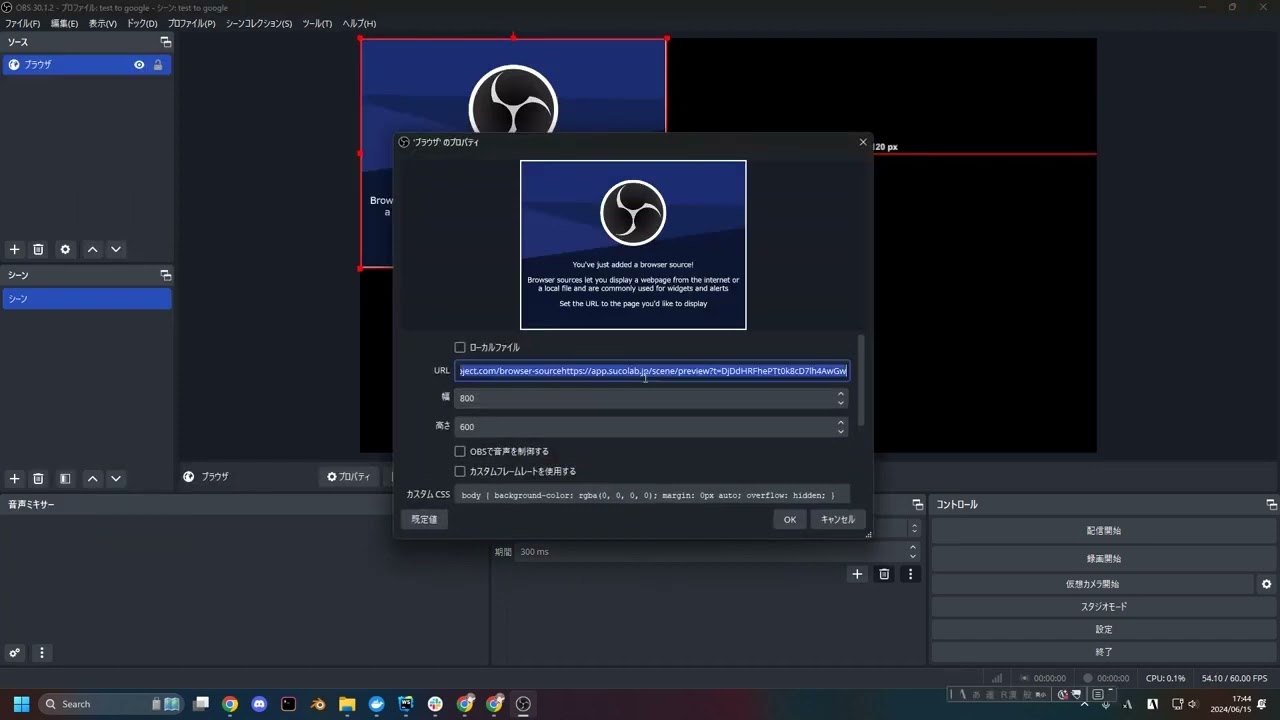Screen dimensions: 1280x720
Task: Move scene down in the Scenes panel
Action: click(116, 479)
